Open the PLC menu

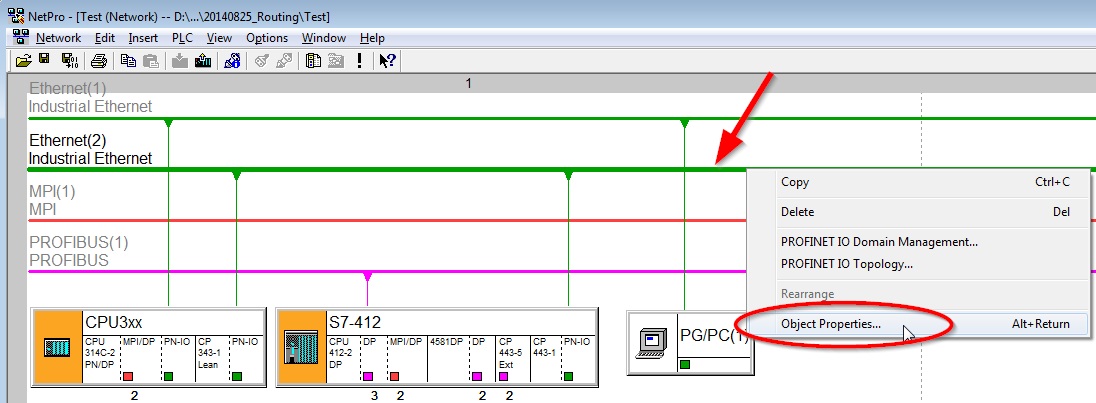coord(182,38)
